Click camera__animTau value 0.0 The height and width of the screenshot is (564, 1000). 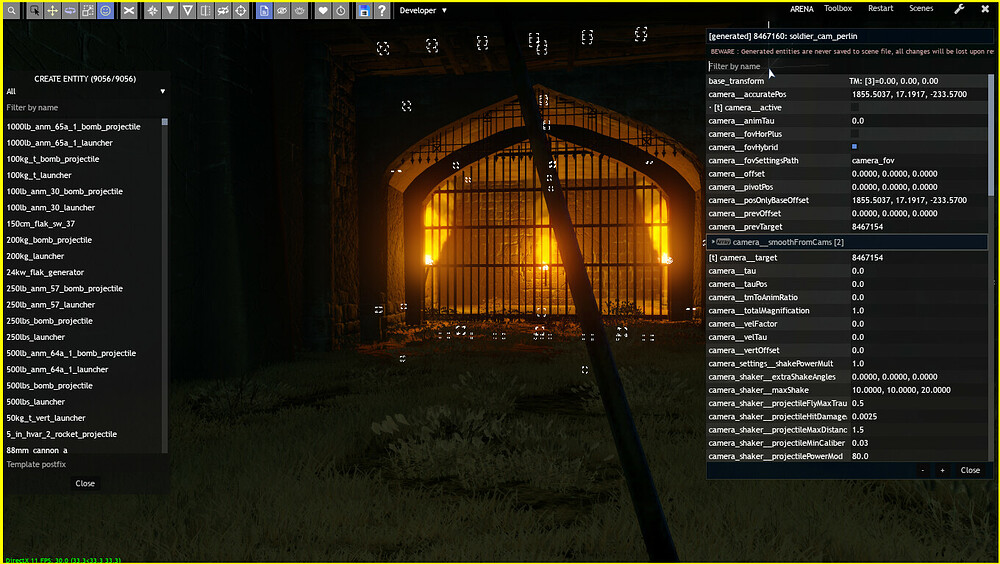tap(858, 121)
